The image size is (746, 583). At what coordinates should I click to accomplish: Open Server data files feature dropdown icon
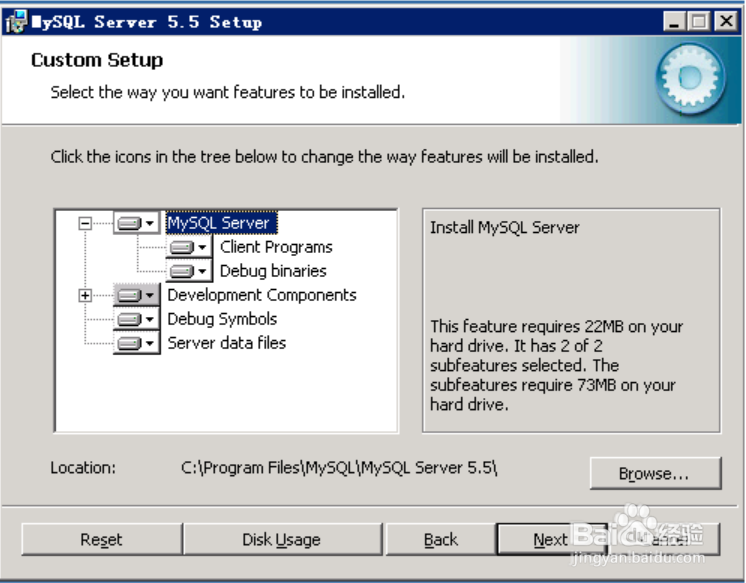[x=137, y=343]
